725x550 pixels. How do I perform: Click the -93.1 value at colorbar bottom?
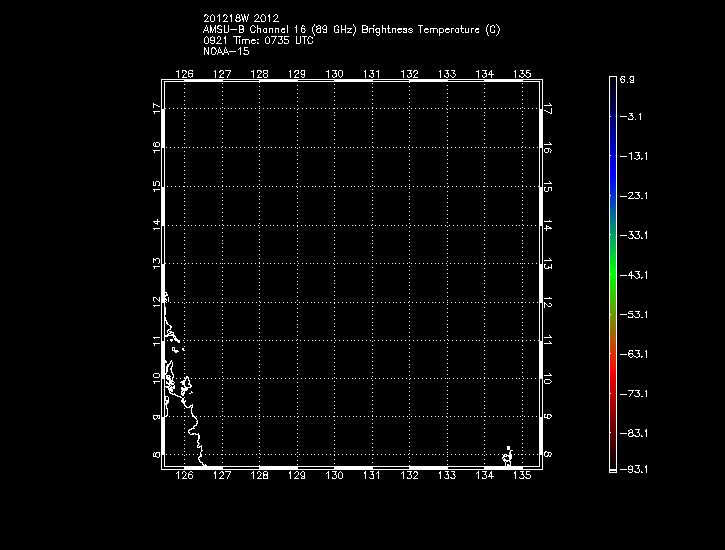[632, 469]
